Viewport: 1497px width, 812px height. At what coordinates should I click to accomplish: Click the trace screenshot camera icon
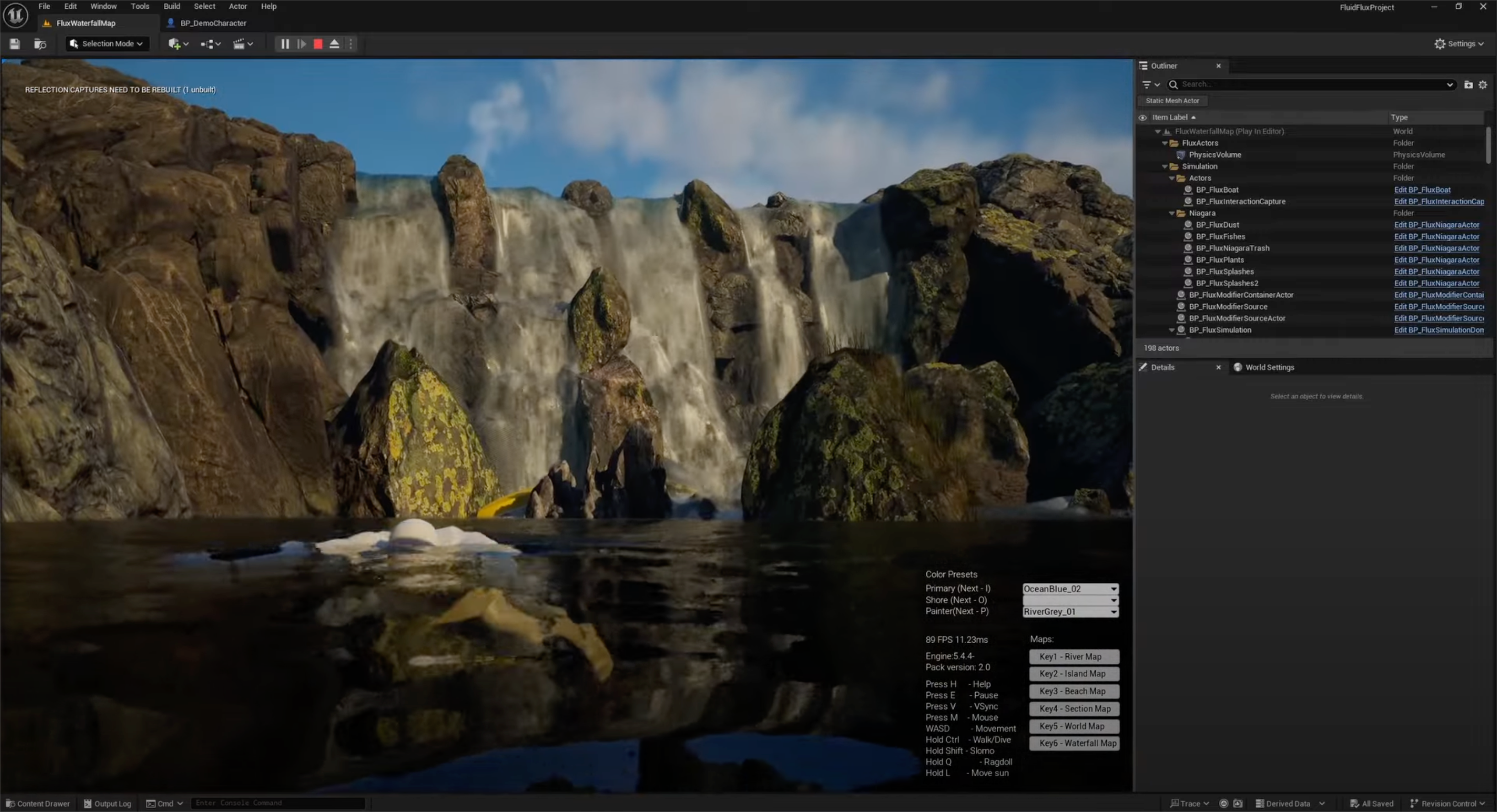point(1238,803)
